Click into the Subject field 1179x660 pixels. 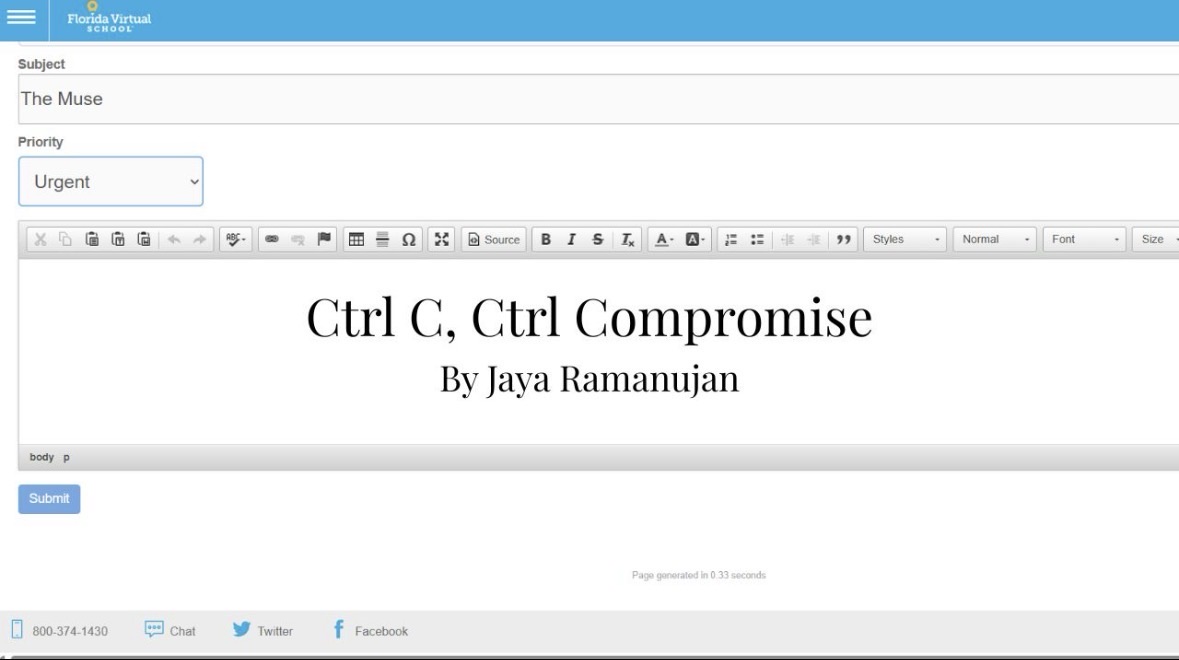tap(599, 98)
